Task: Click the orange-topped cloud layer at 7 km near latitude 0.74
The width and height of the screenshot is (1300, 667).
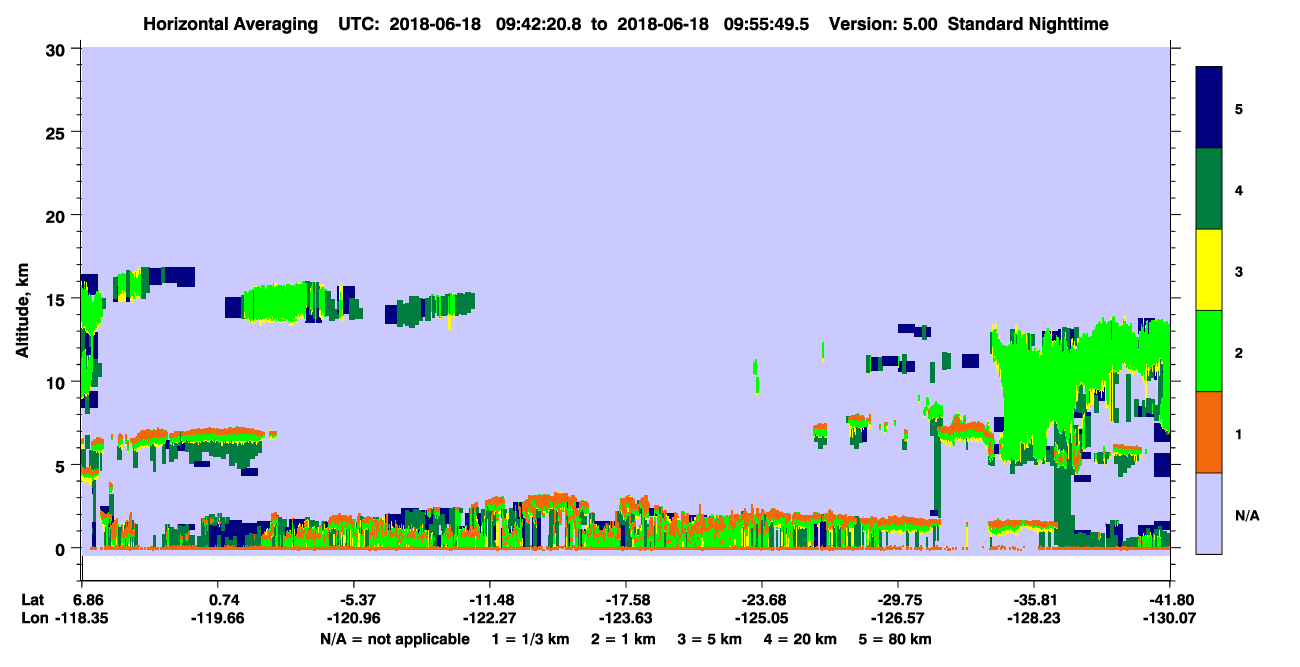Action: (x=205, y=437)
